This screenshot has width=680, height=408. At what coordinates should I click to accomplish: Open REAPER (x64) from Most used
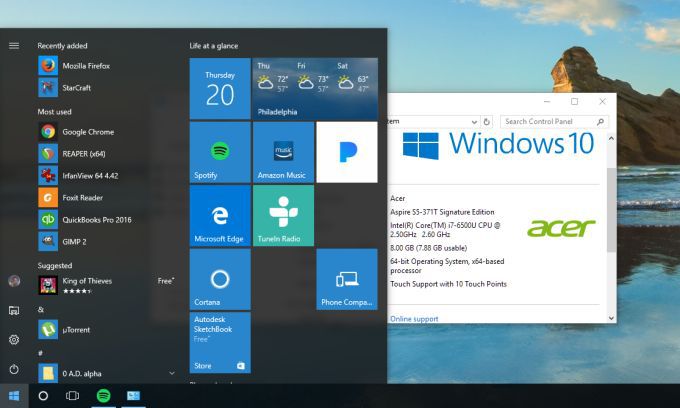[x=83, y=153]
